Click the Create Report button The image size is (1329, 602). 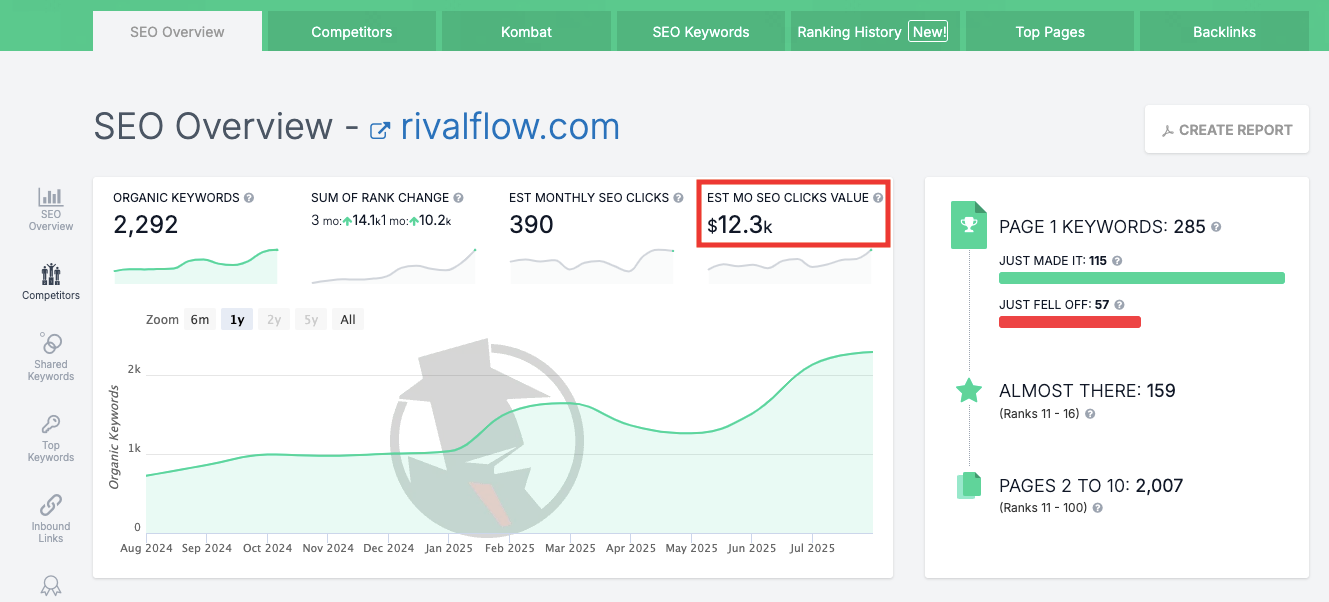(x=1226, y=129)
